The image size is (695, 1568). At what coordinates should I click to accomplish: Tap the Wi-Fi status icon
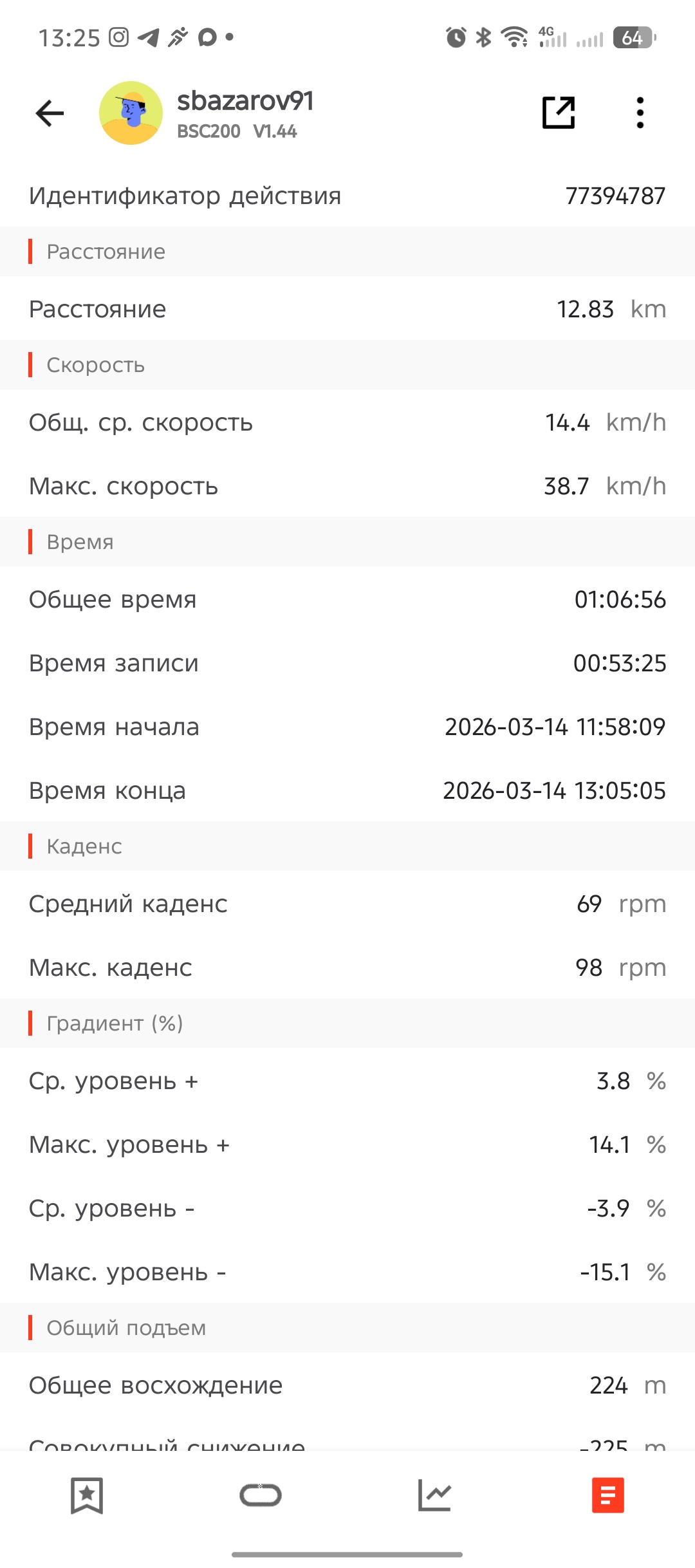click(514, 37)
